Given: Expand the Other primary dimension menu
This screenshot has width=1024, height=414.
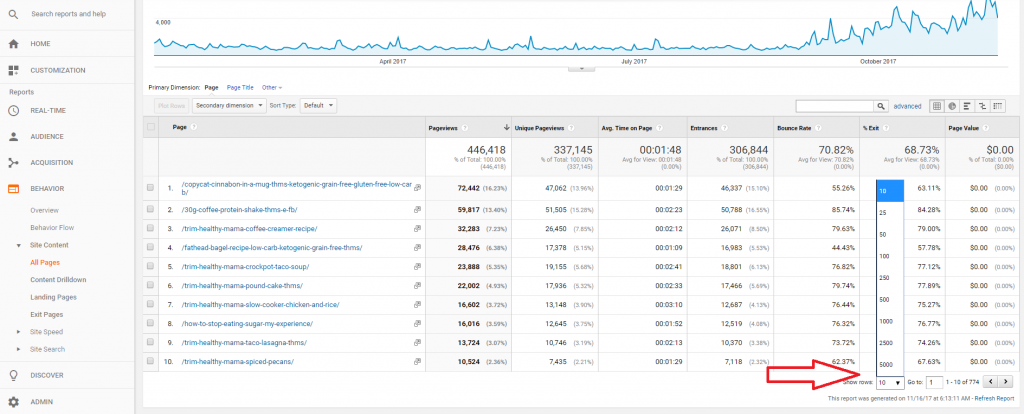Looking at the screenshot, I should click(x=272, y=87).
